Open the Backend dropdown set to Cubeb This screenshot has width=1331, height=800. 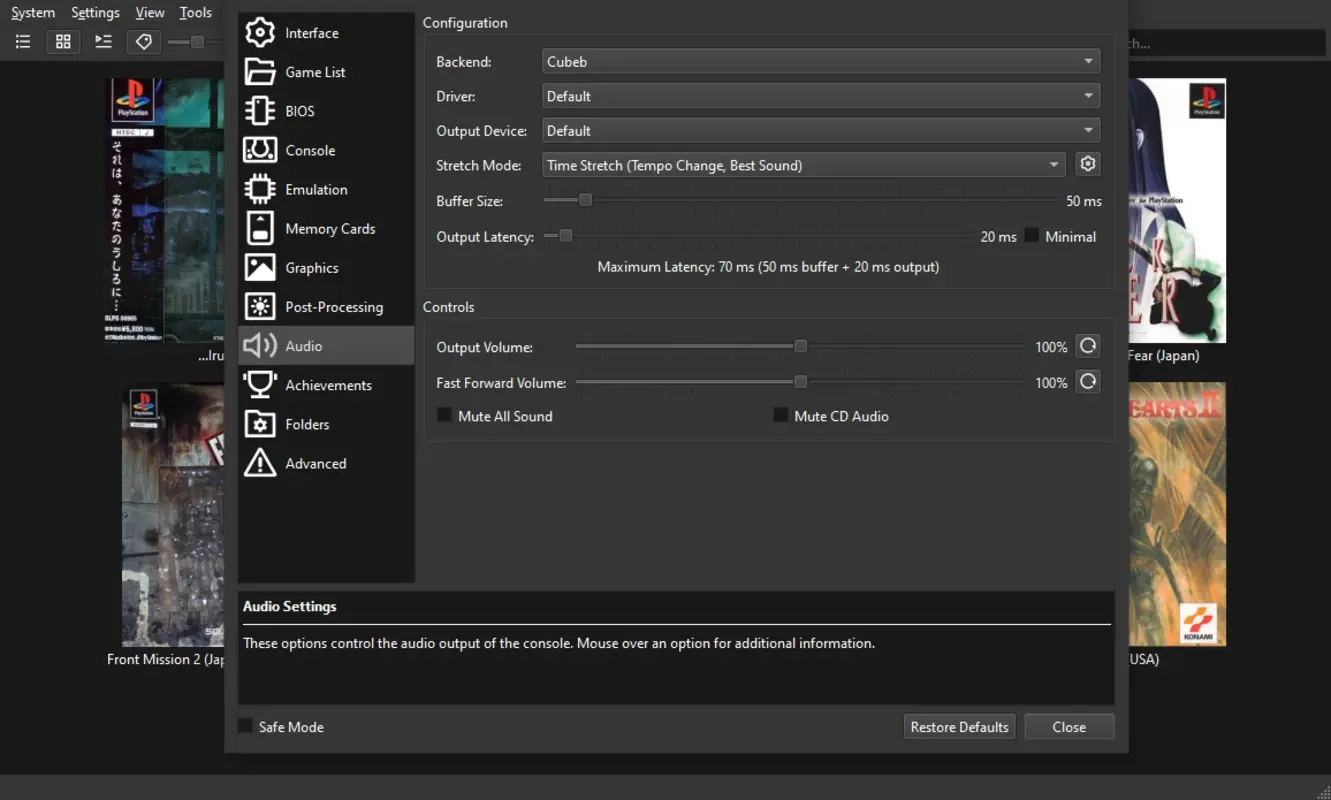pos(820,61)
